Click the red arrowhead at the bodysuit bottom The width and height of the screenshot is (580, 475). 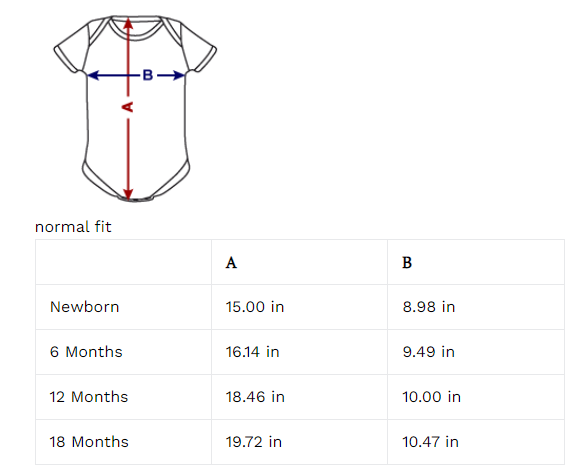[x=128, y=195]
